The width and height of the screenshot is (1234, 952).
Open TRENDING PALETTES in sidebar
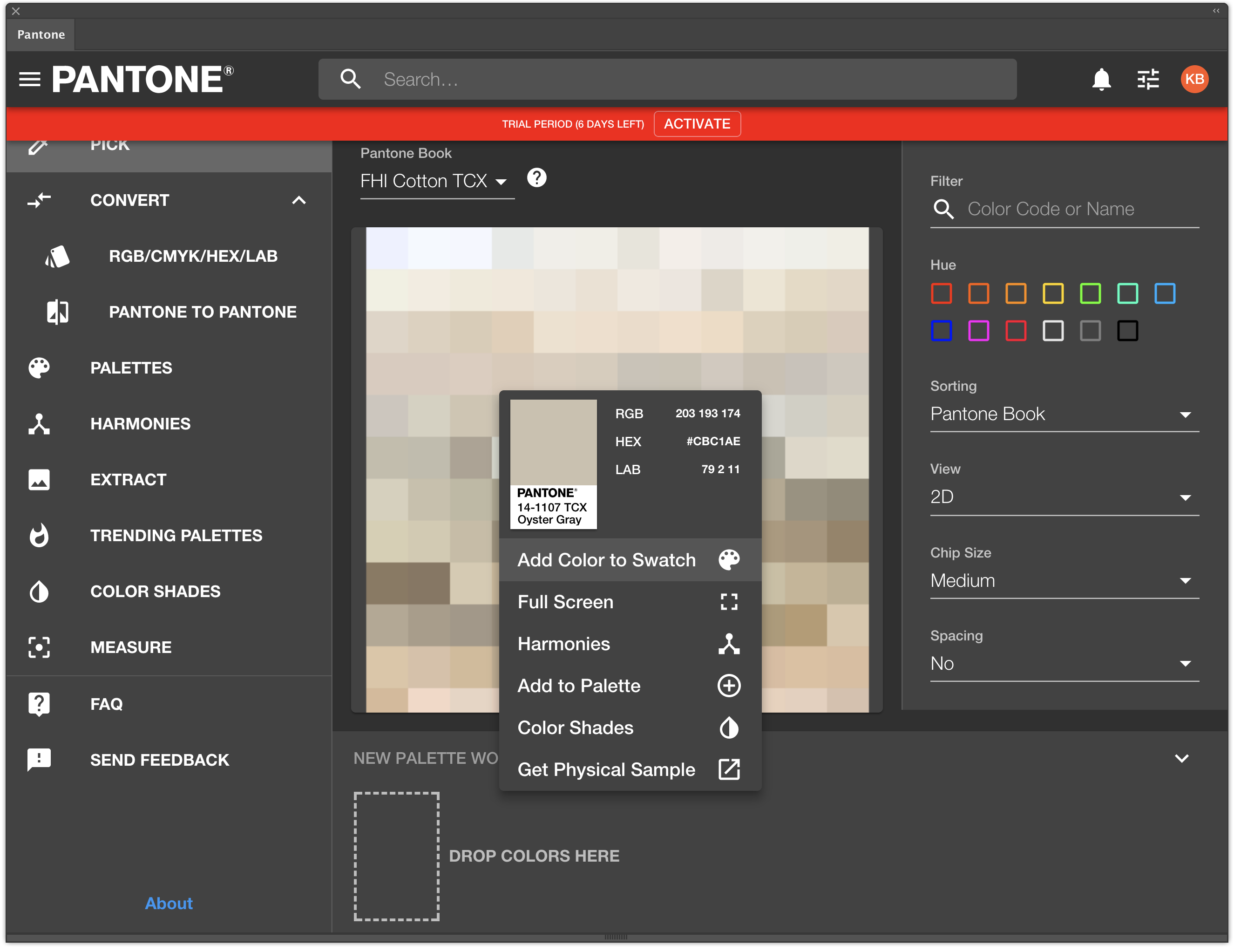point(169,536)
